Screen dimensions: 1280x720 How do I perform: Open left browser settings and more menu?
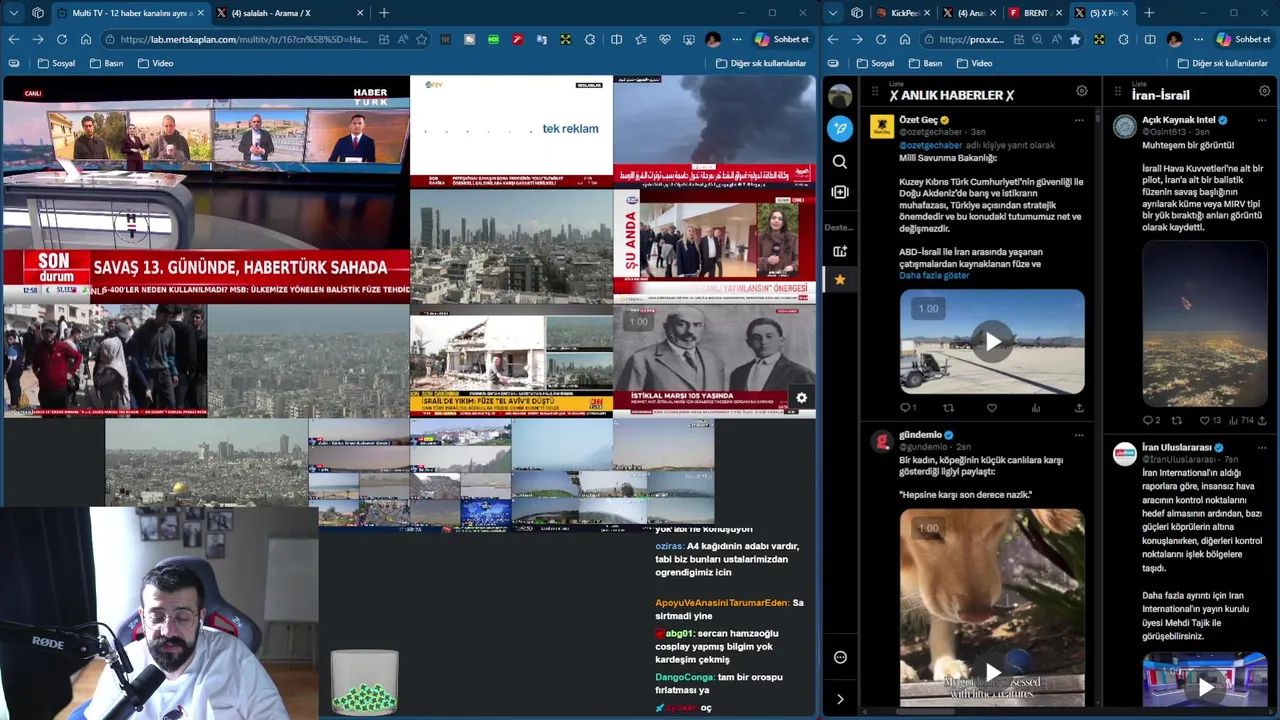click(736, 39)
